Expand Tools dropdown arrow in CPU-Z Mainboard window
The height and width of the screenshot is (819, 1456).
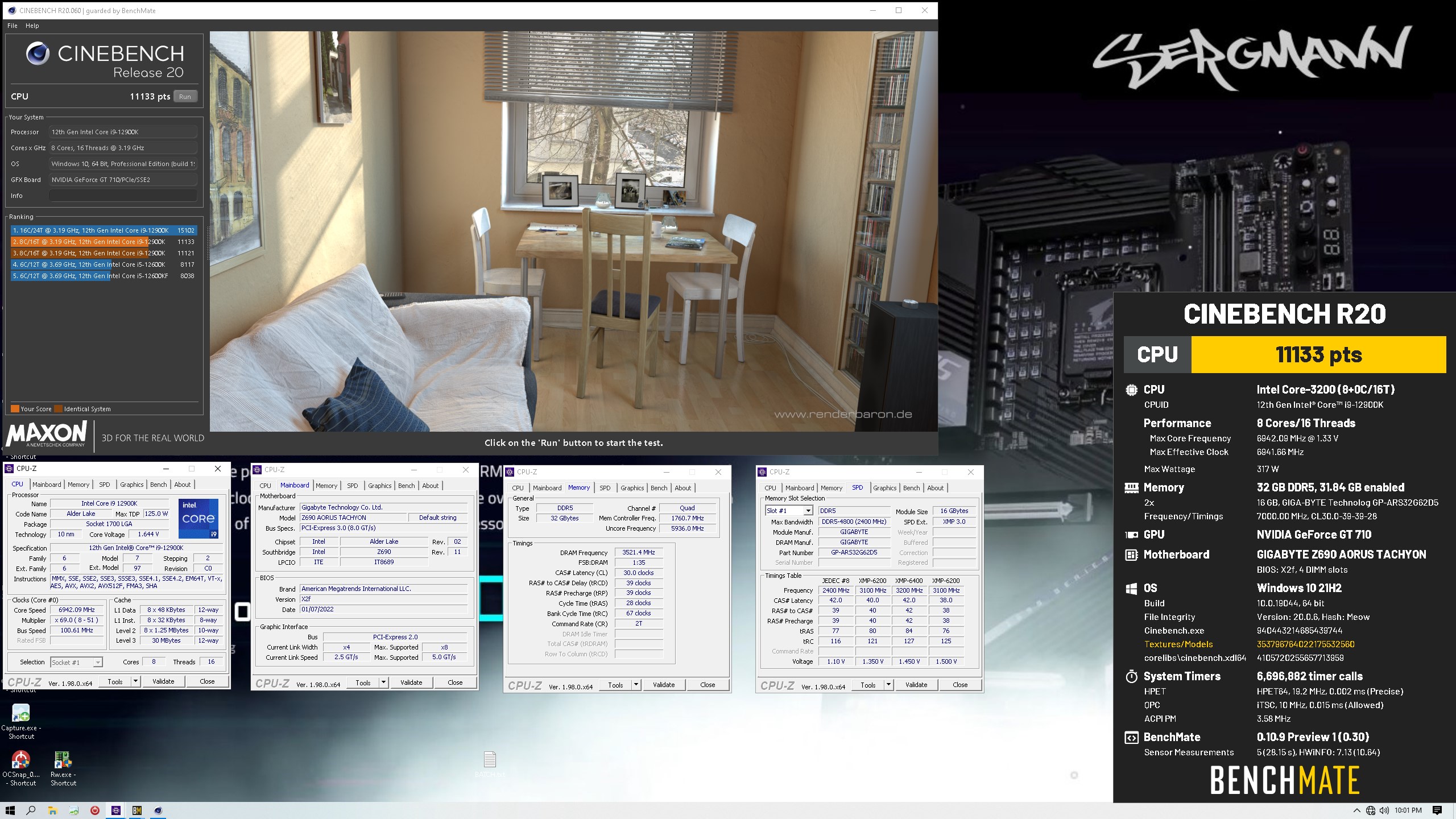[383, 682]
